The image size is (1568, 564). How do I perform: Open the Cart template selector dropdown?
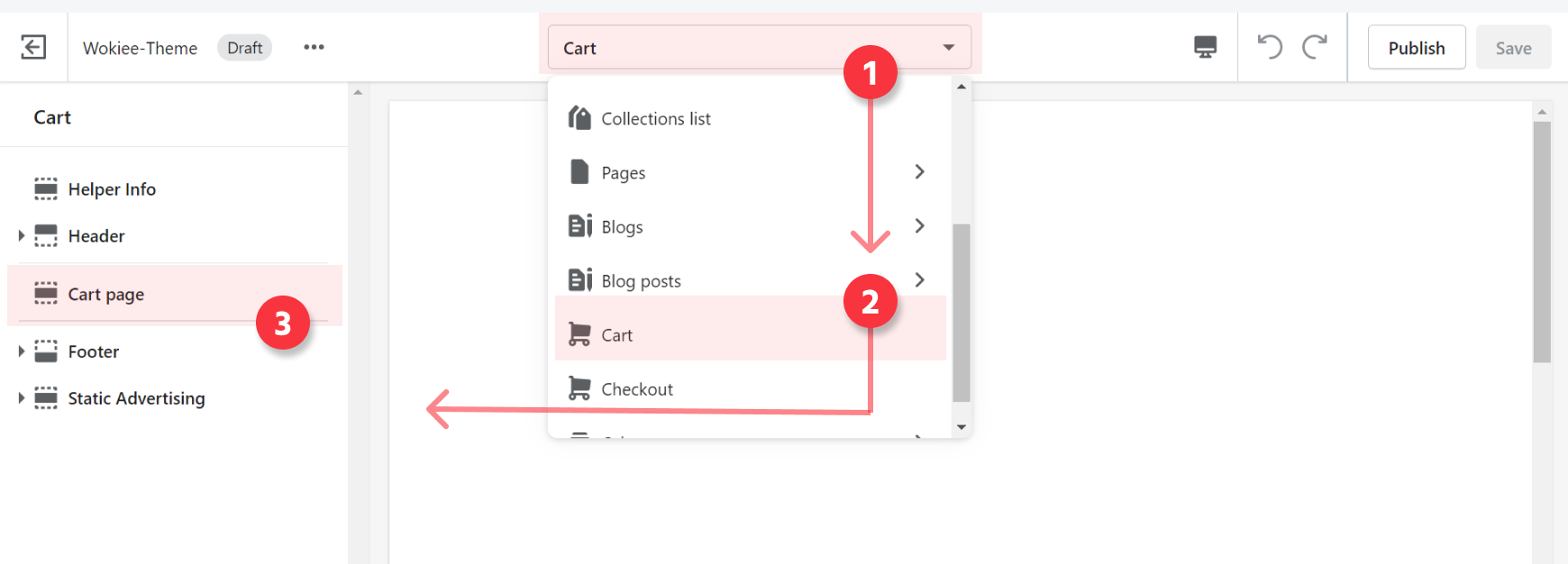coord(759,48)
